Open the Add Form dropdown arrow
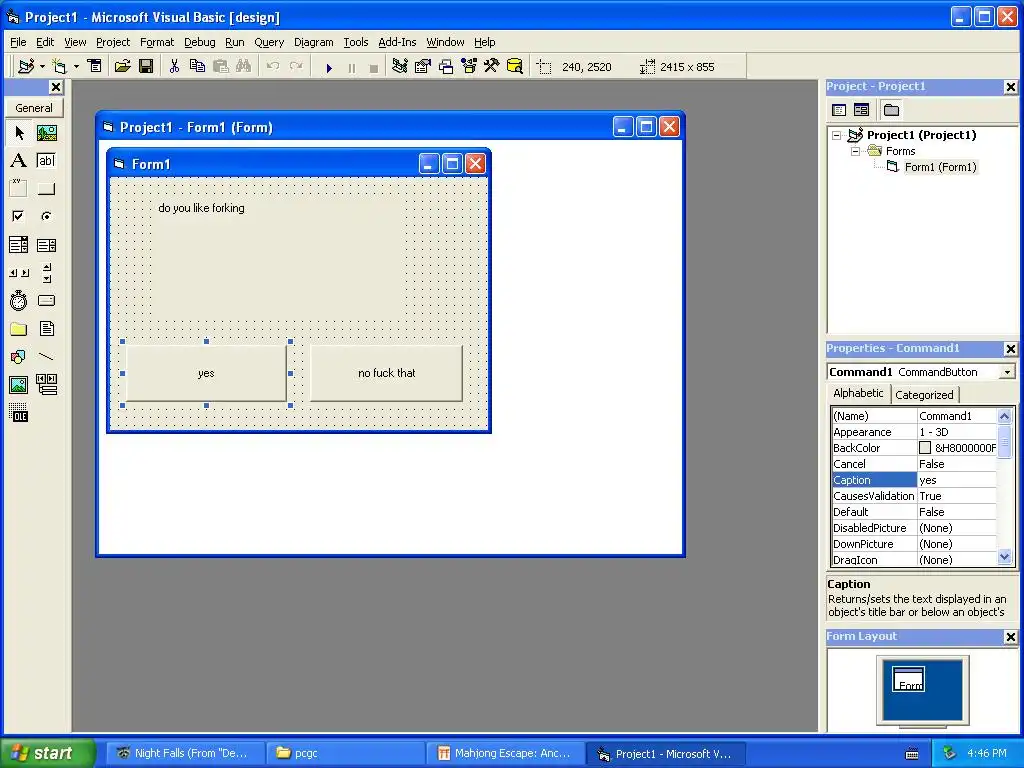The height and width of the screenshot is (768, 1024). click(76, 67)
